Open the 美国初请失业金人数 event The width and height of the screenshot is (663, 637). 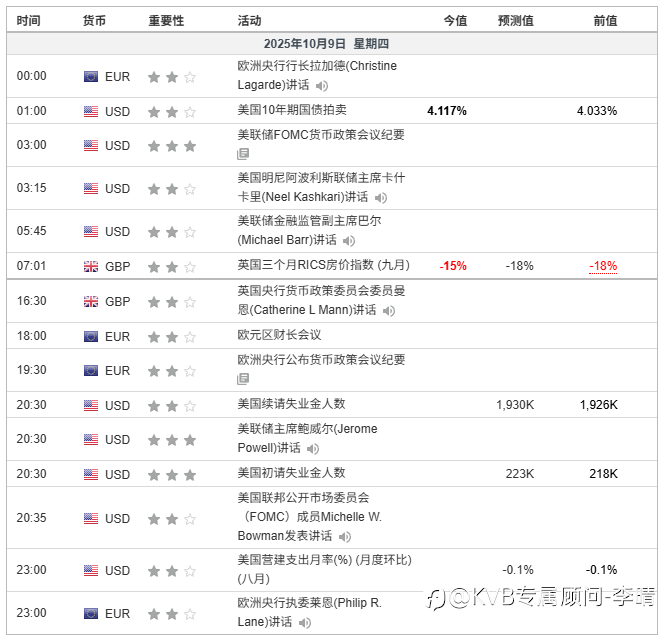[x=292, y=473]
